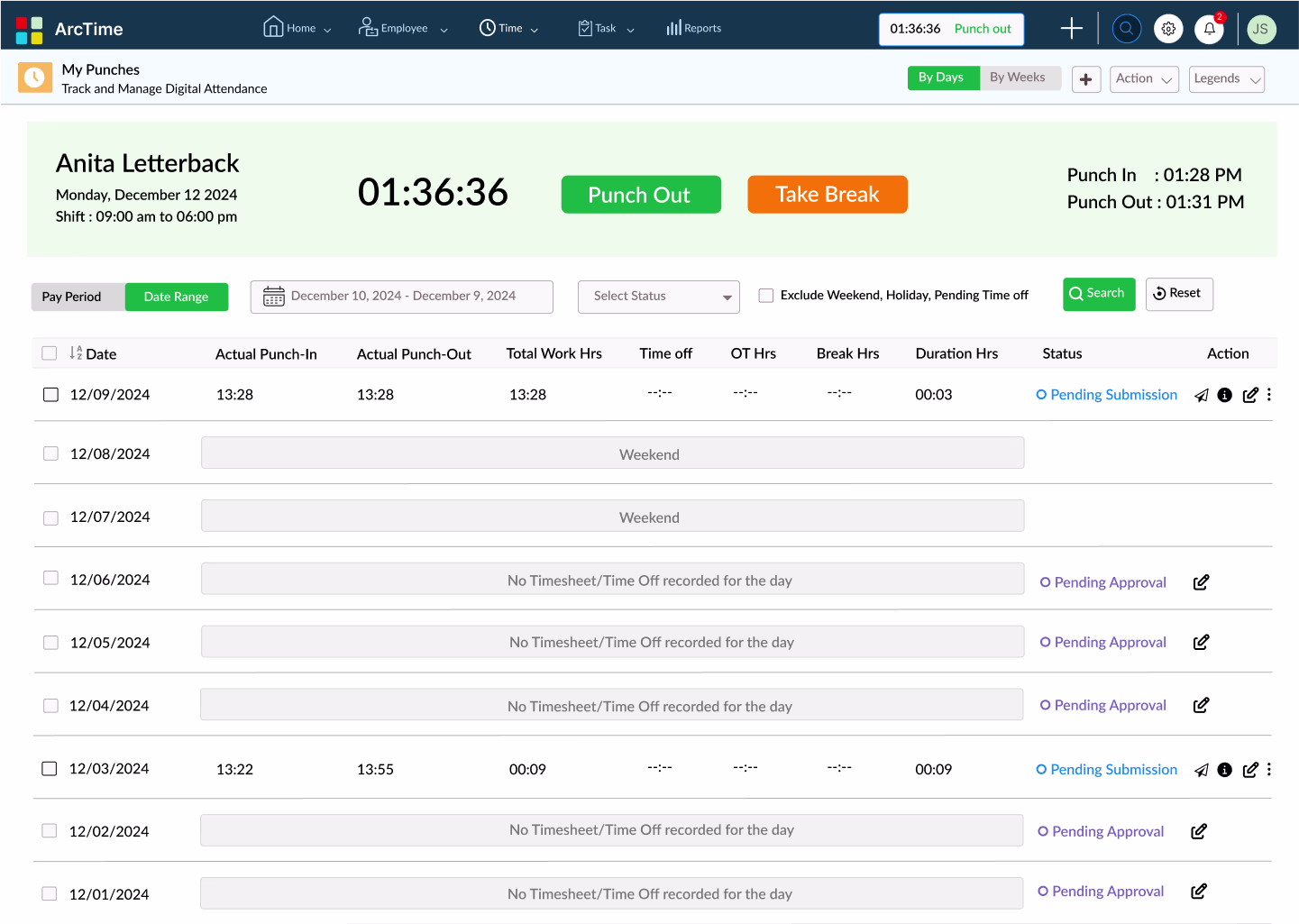The image size is (1299, 924).
Task: Click the Reset button
Action: [1179, 294]
